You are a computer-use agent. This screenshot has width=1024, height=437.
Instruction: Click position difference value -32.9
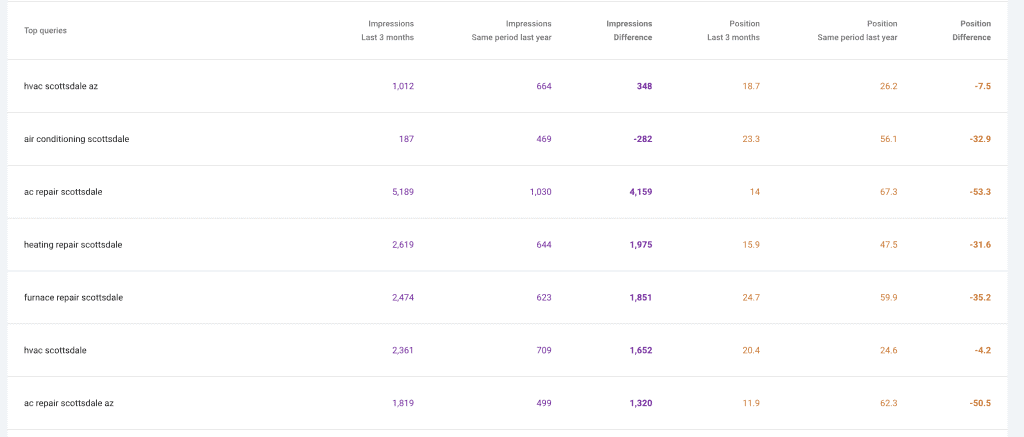[x=980, y=139]
